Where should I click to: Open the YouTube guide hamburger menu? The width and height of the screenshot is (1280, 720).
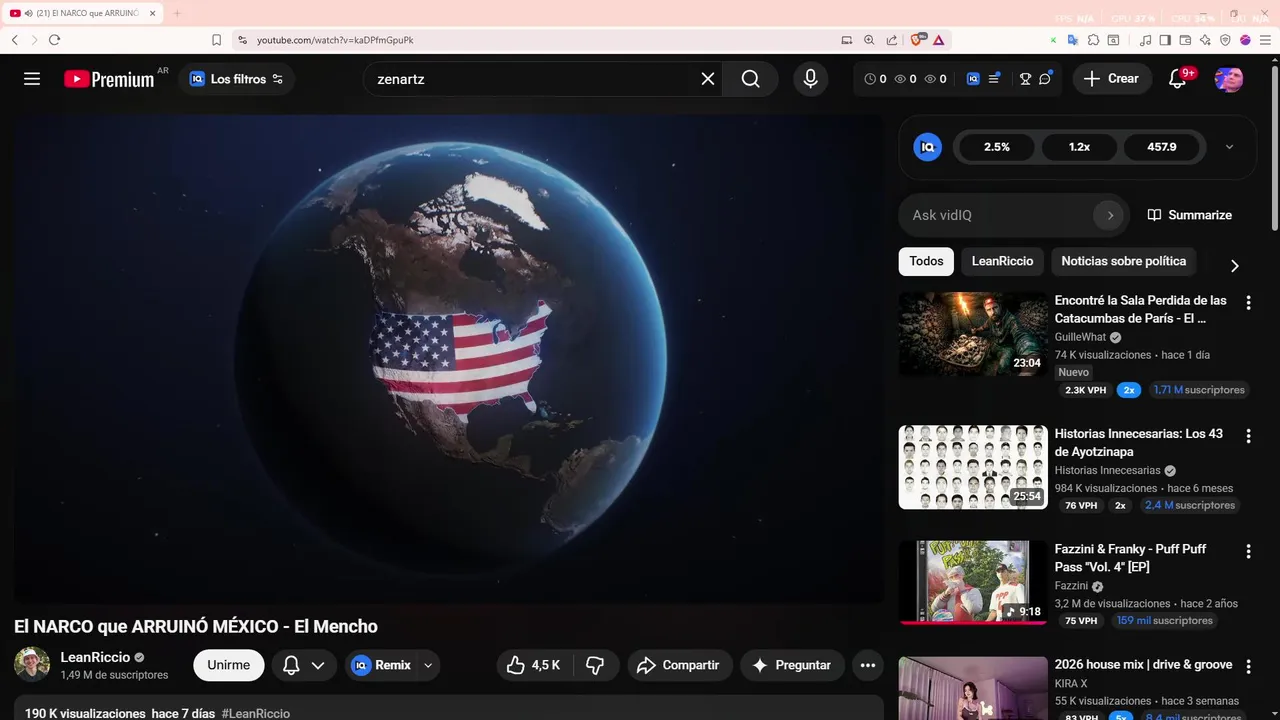coord(32,79)
